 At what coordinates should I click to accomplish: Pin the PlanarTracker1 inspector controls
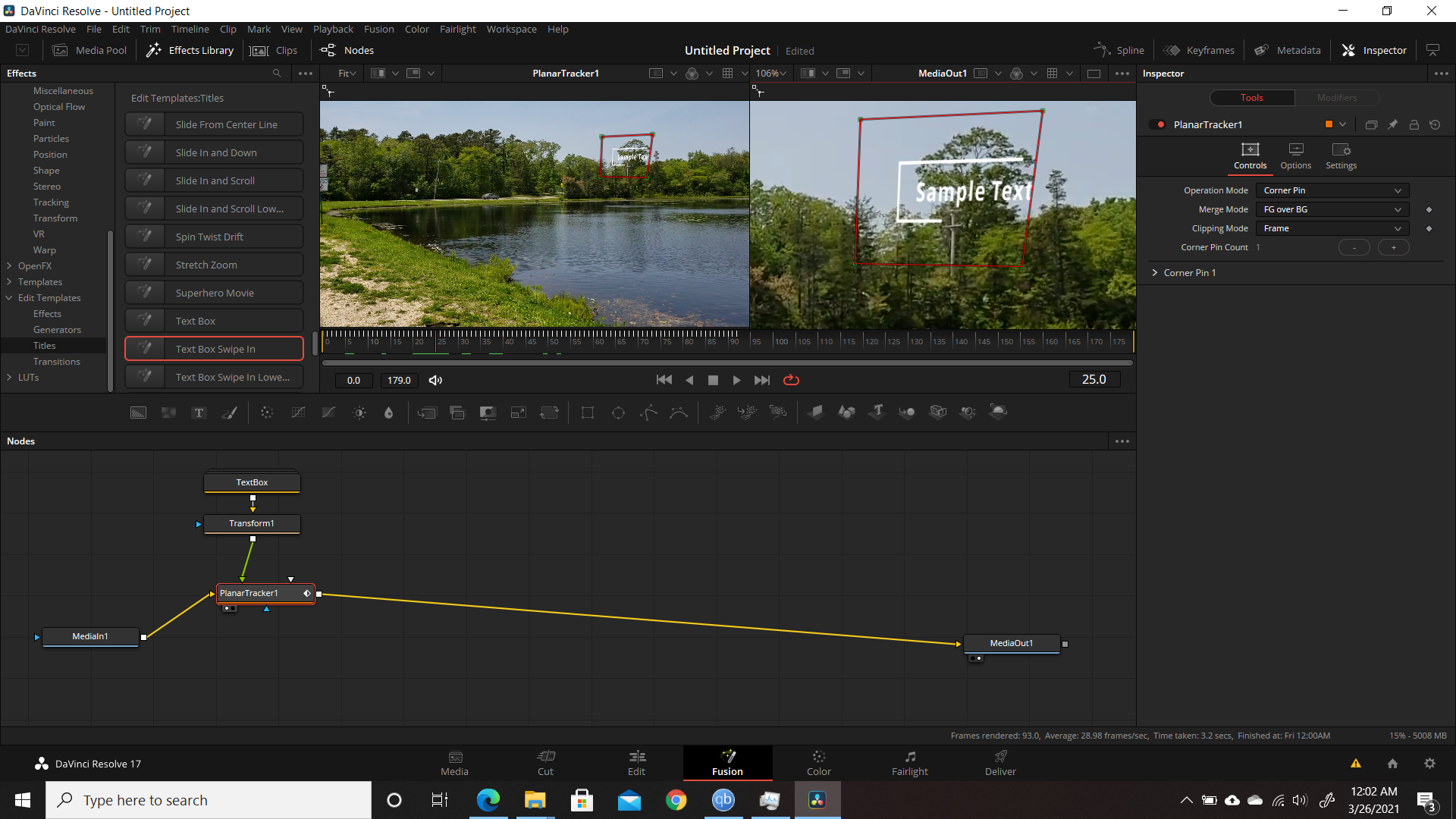1393,125
